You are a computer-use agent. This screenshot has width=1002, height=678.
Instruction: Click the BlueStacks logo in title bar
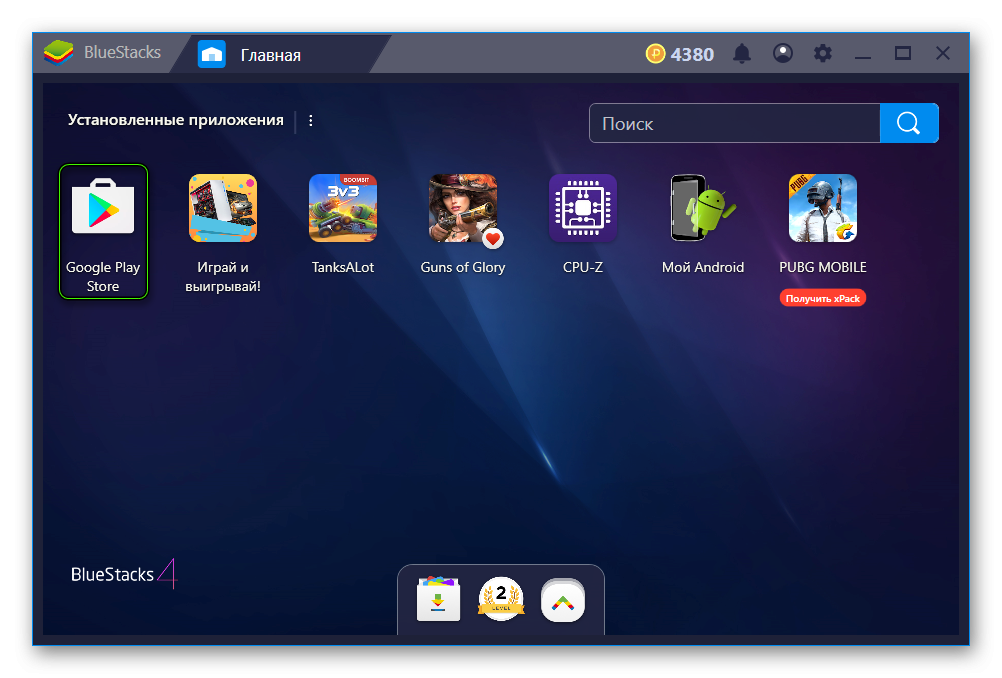pyautogui.click(x=59, y=53)
